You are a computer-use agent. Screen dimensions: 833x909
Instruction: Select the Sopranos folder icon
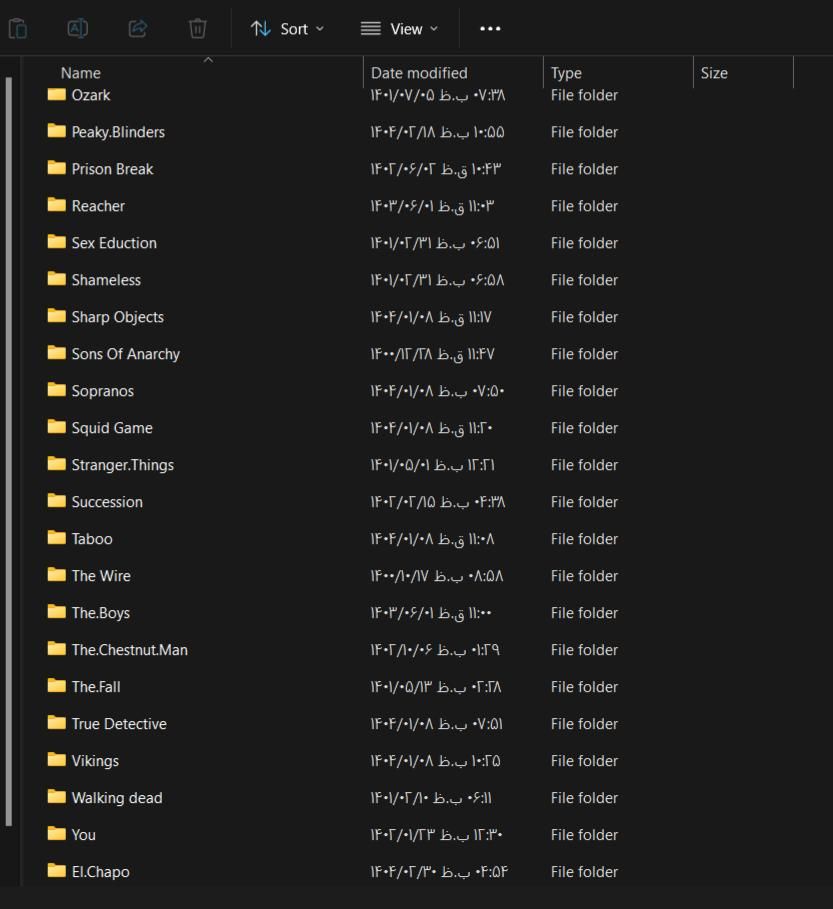[x=56, y=390]
